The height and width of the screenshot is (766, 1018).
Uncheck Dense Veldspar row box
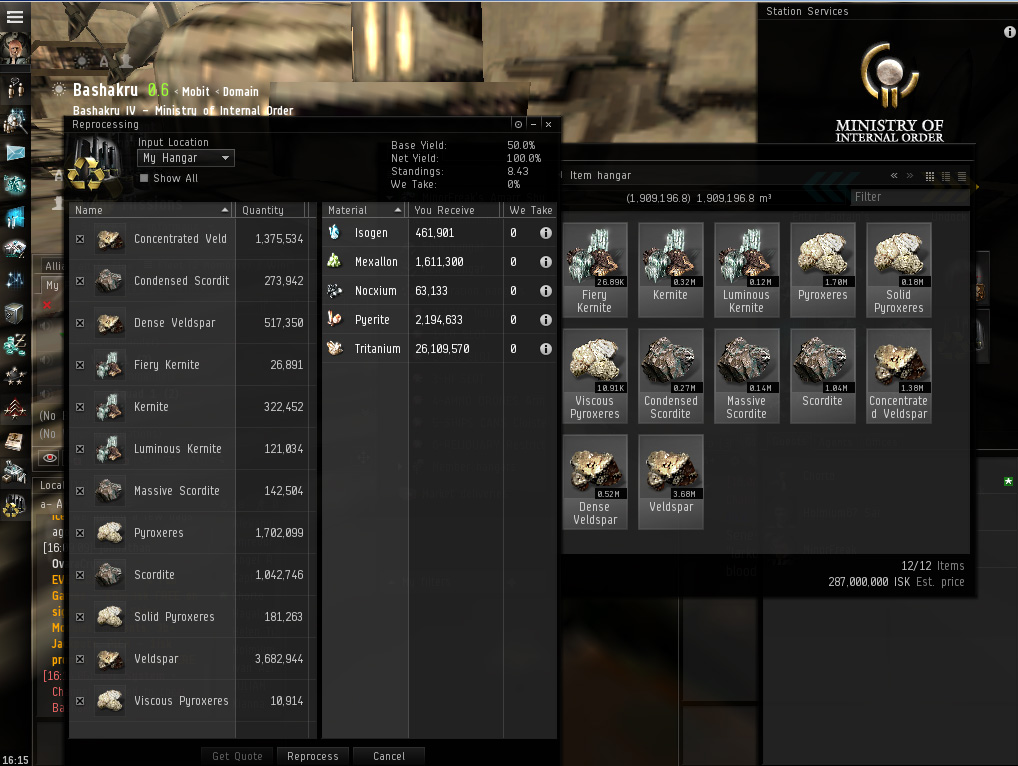point(80,323)
